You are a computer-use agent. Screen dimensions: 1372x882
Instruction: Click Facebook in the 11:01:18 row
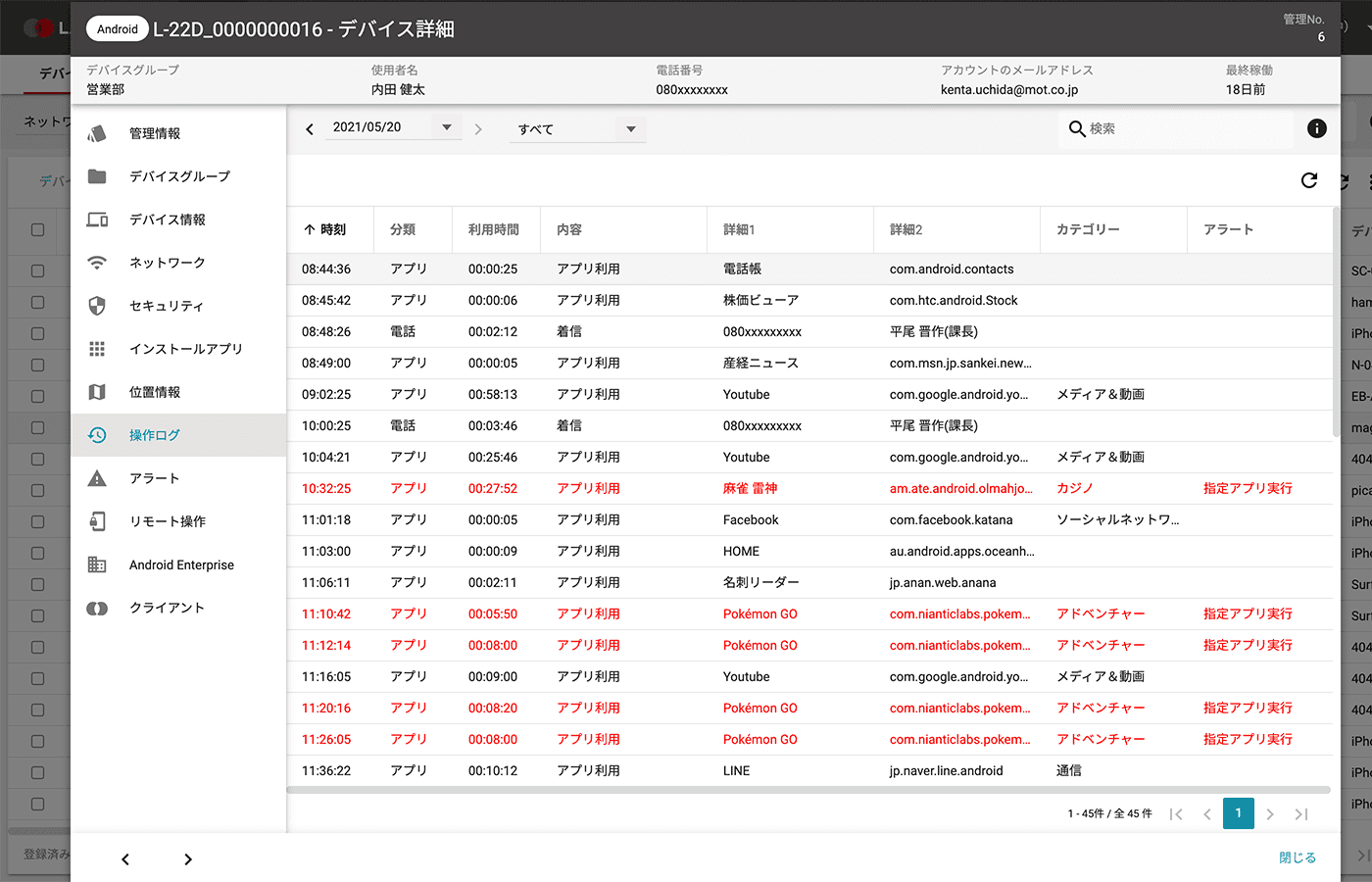751,519
